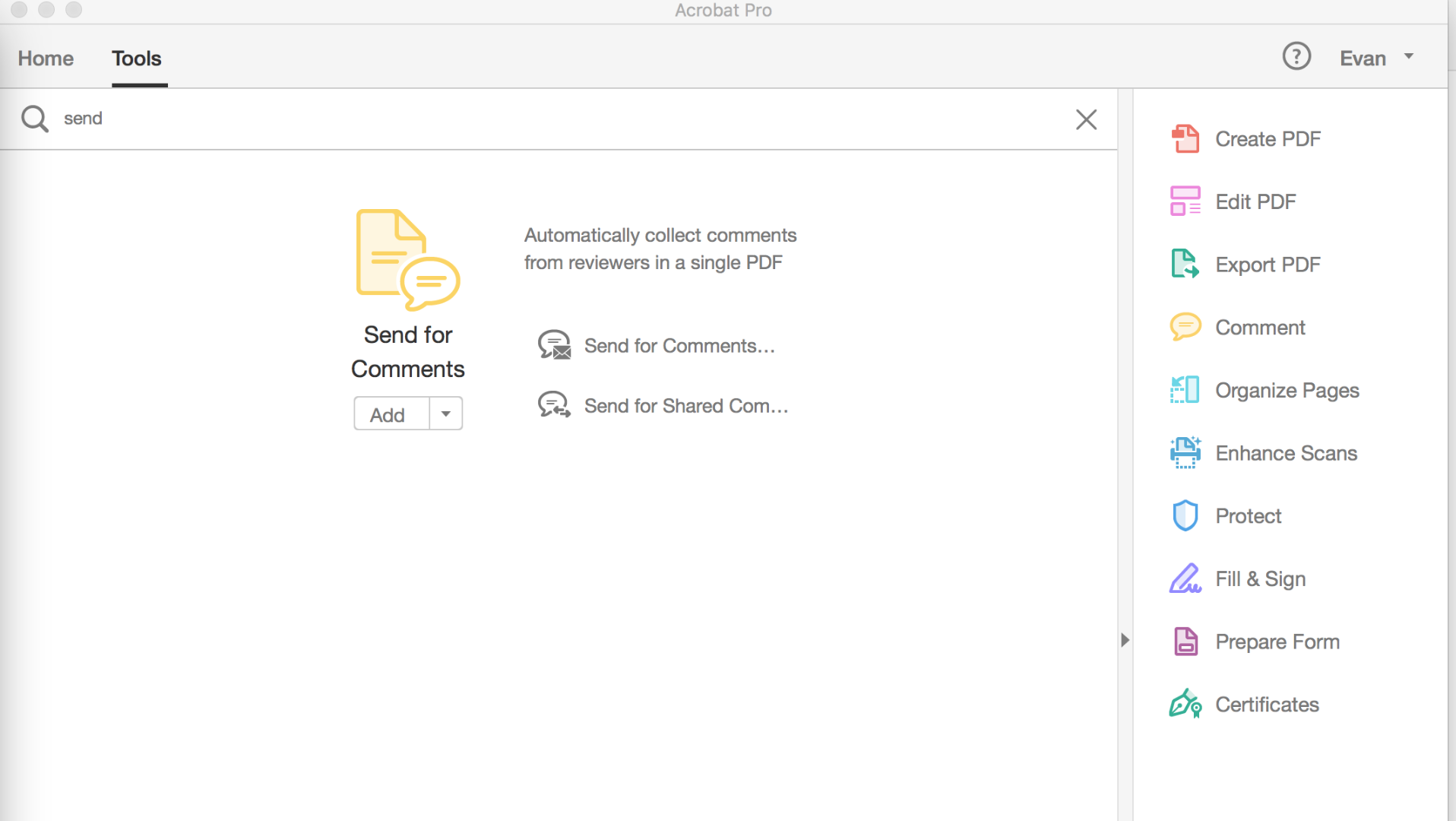Click the Prepare Form label
This screenshot has height=821, width=1456.
[x=1277, y=642]
